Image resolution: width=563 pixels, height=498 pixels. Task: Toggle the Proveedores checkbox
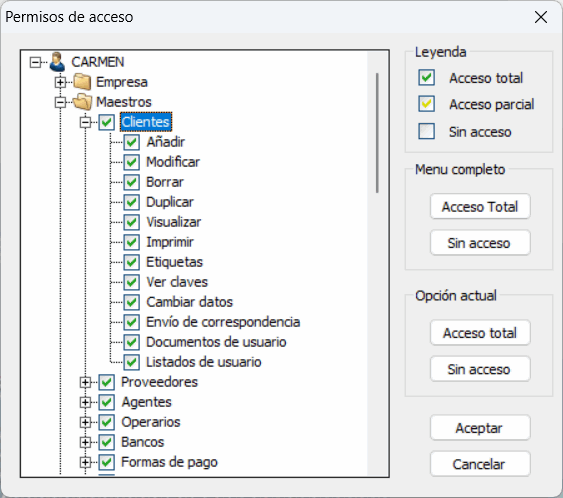(107, 382)
